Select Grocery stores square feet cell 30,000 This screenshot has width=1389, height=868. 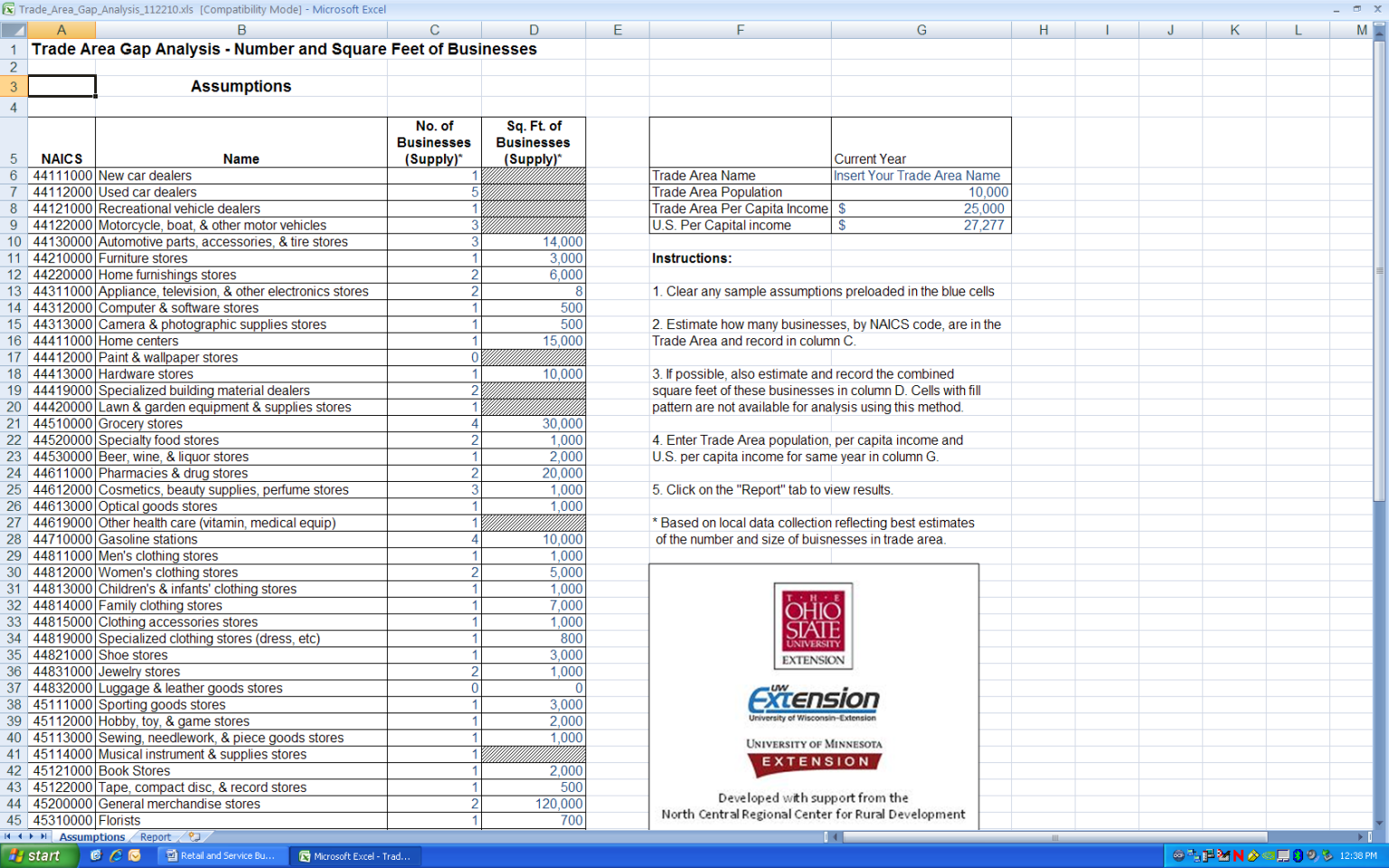tap(534, 424)
